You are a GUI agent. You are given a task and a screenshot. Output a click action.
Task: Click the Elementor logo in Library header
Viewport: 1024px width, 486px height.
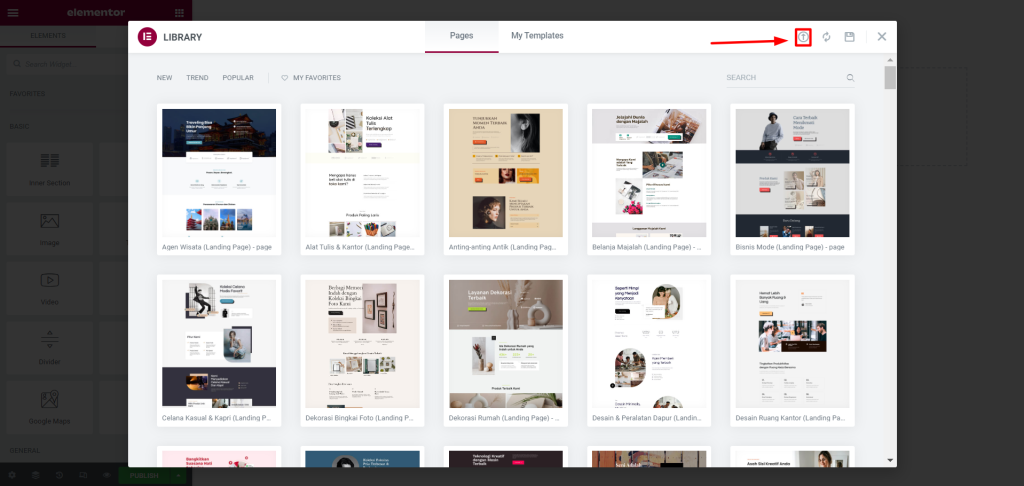(x=147, y=37)
